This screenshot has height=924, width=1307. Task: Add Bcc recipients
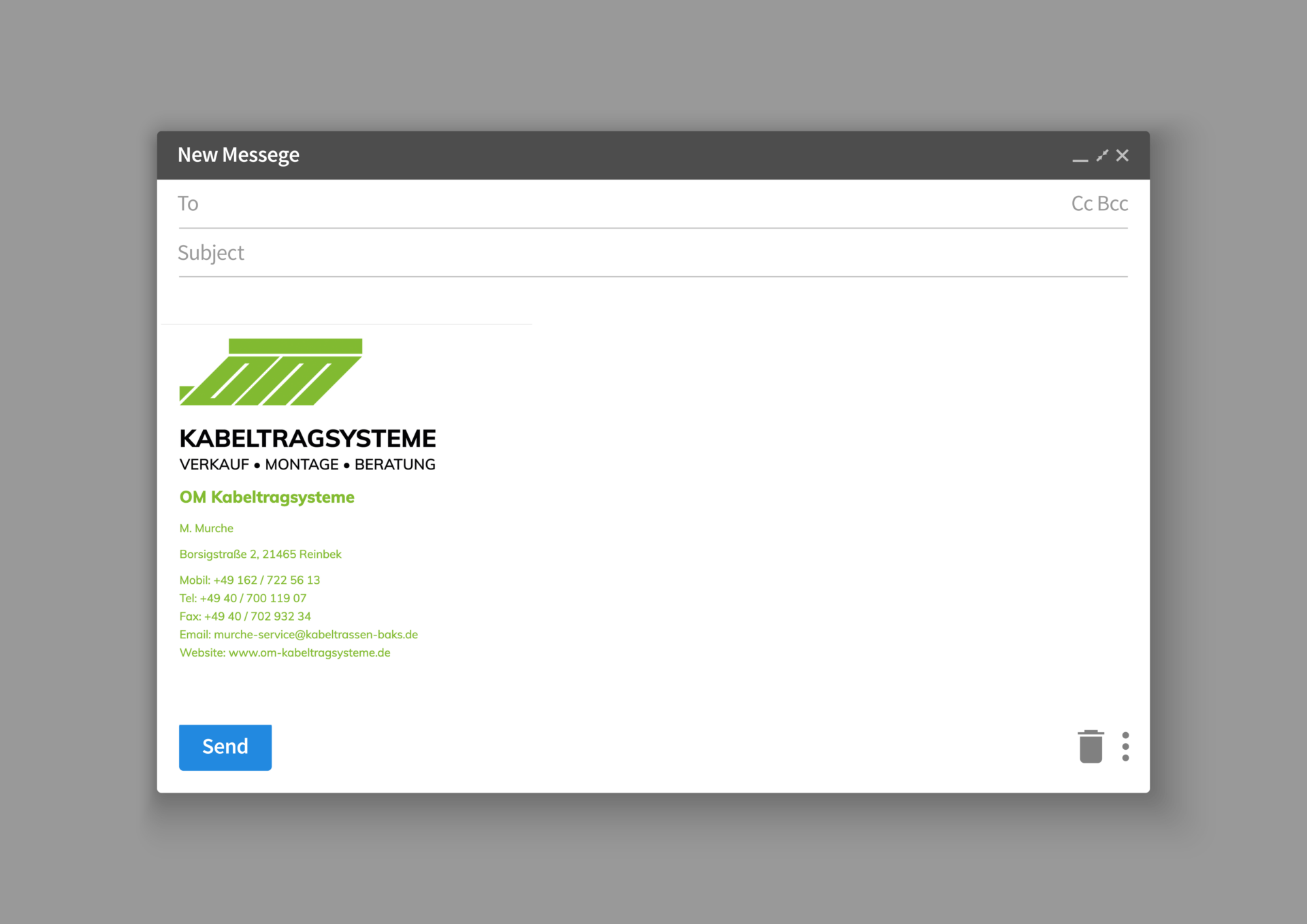tap(1112, 203)
